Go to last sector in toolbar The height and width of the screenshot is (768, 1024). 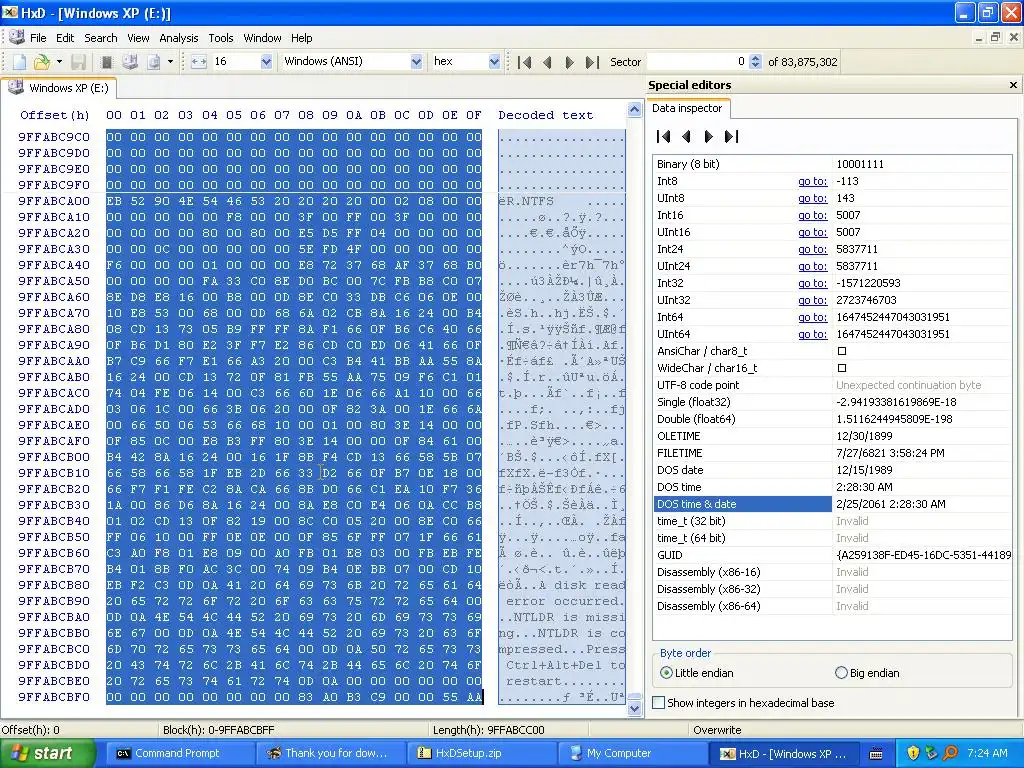click(x=592, y=62)
